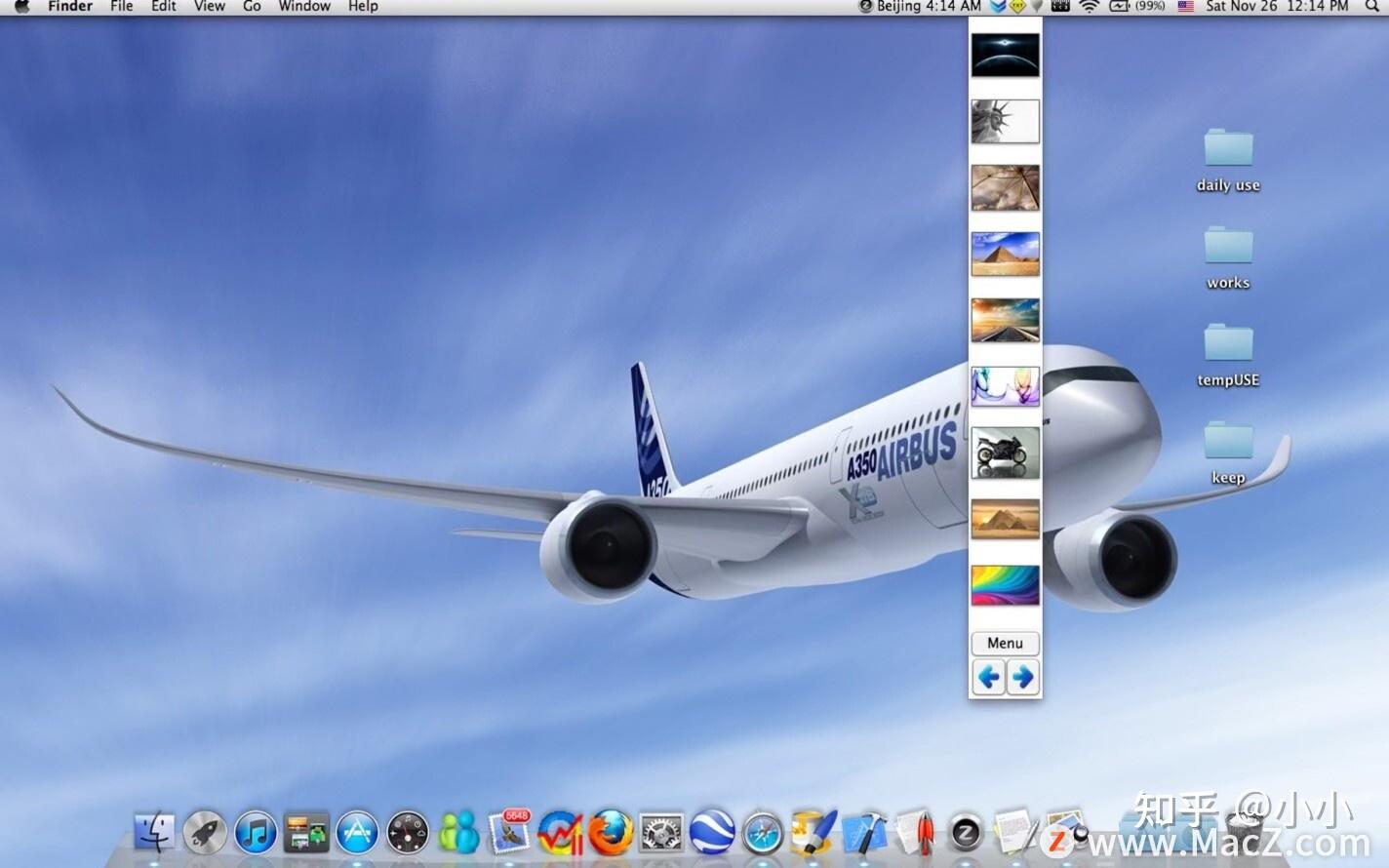This screenshot has height=868, width=1389.
Task: Click the battery 99% status icon
Action: point(1137,6)
